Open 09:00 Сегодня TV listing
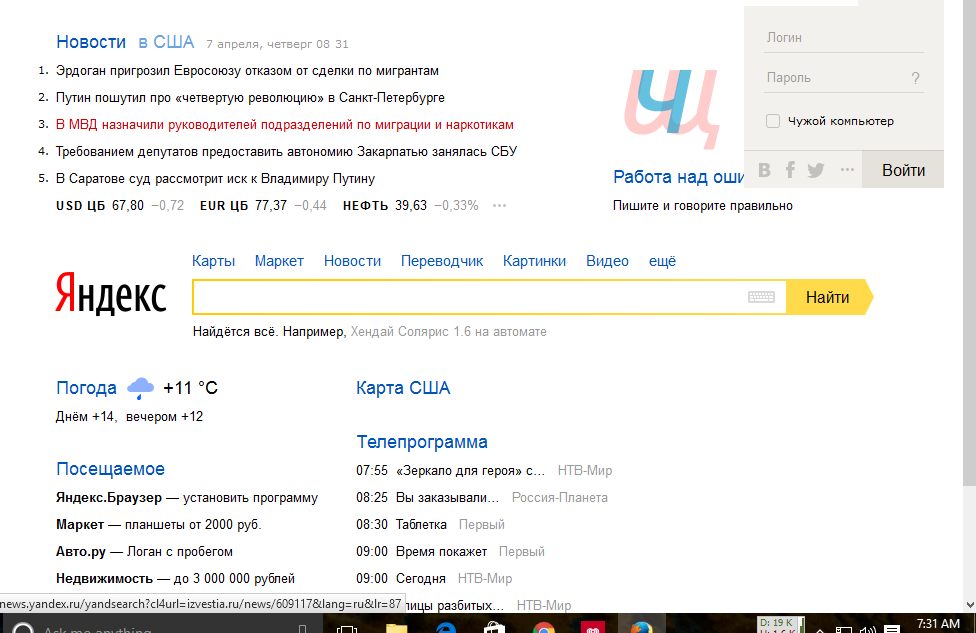Viewport: 976px width, 633px height. pyautogui.click(x=401, y=578)
